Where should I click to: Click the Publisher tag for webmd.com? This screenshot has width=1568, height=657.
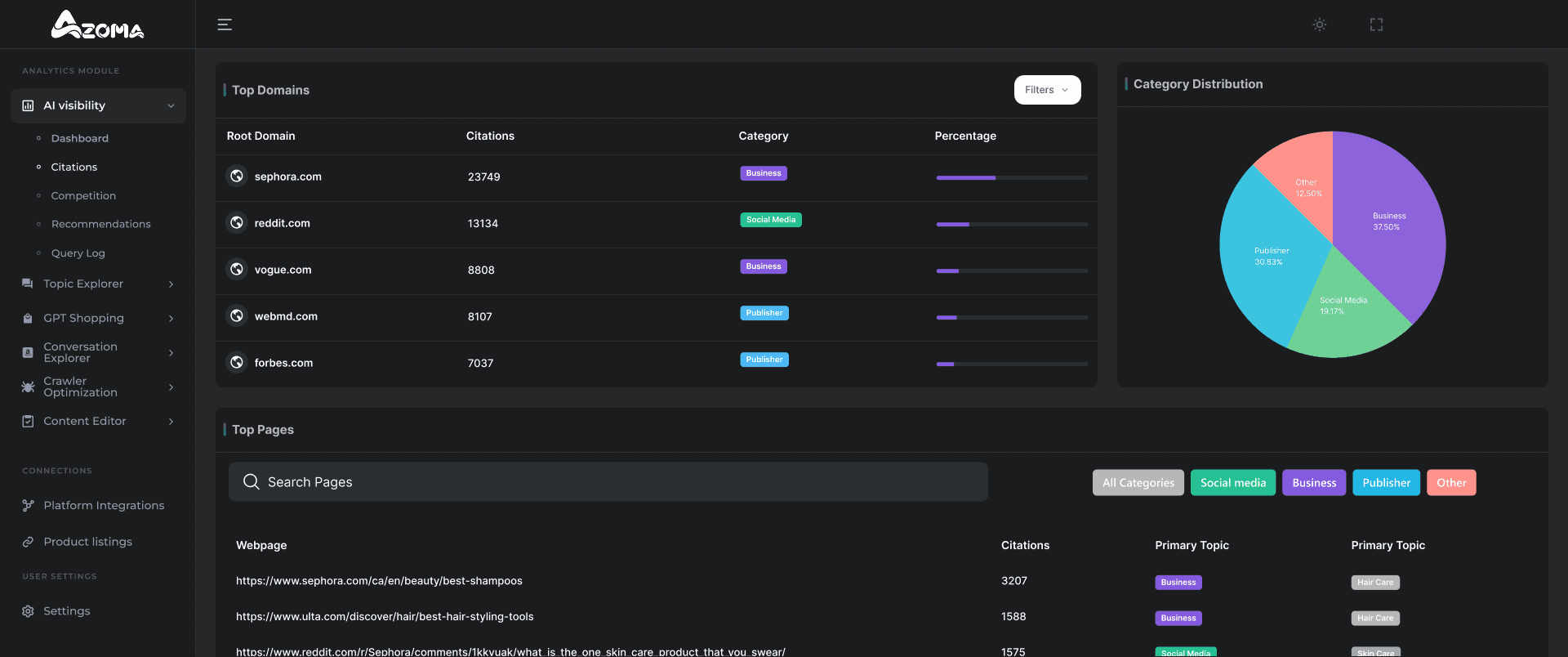[x=764, y=313]
